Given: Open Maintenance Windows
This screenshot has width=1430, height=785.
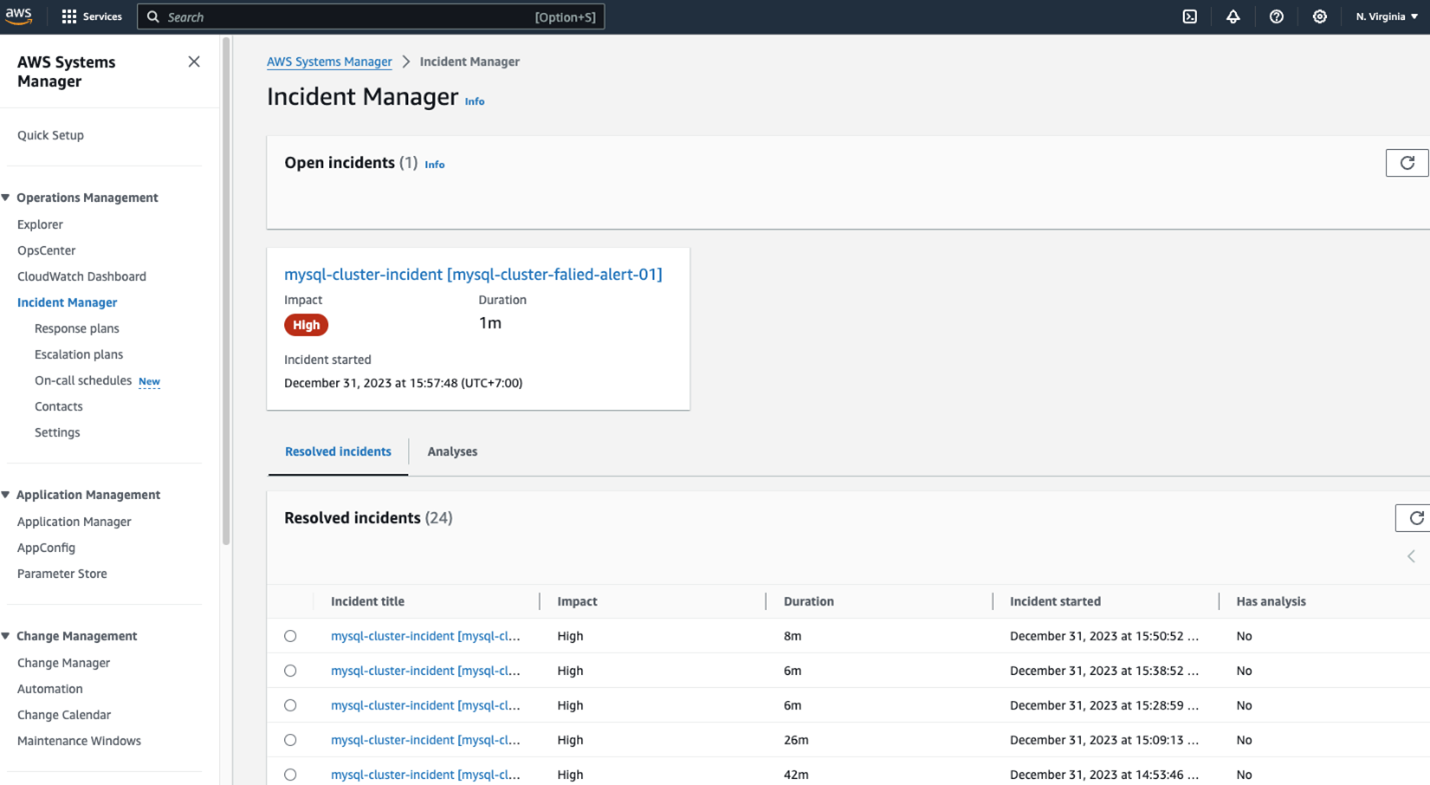Looking at the screenshot, I should (x=79, y=740).
